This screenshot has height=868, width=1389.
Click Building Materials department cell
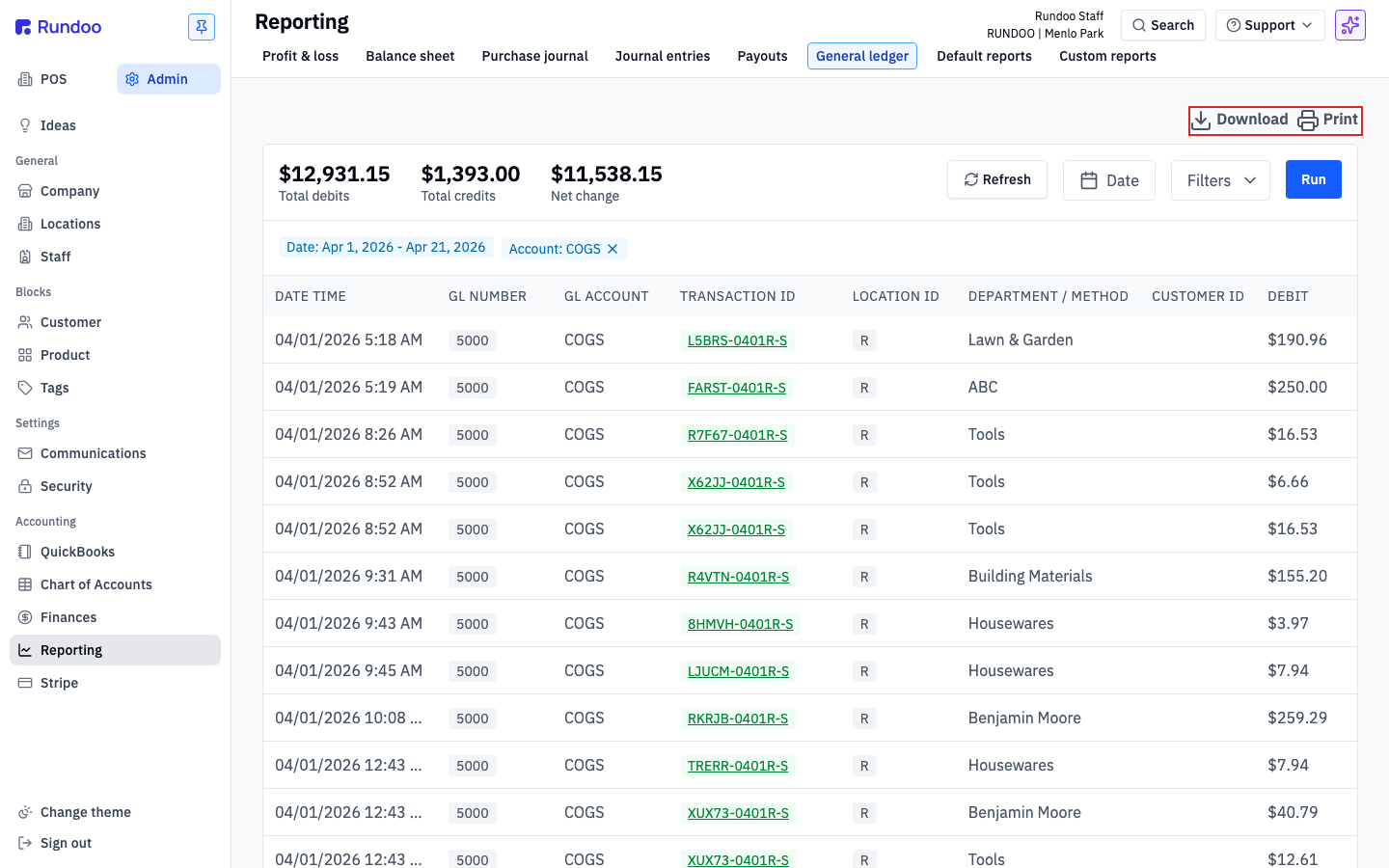pyautogui.click(x=1030, y=576)
